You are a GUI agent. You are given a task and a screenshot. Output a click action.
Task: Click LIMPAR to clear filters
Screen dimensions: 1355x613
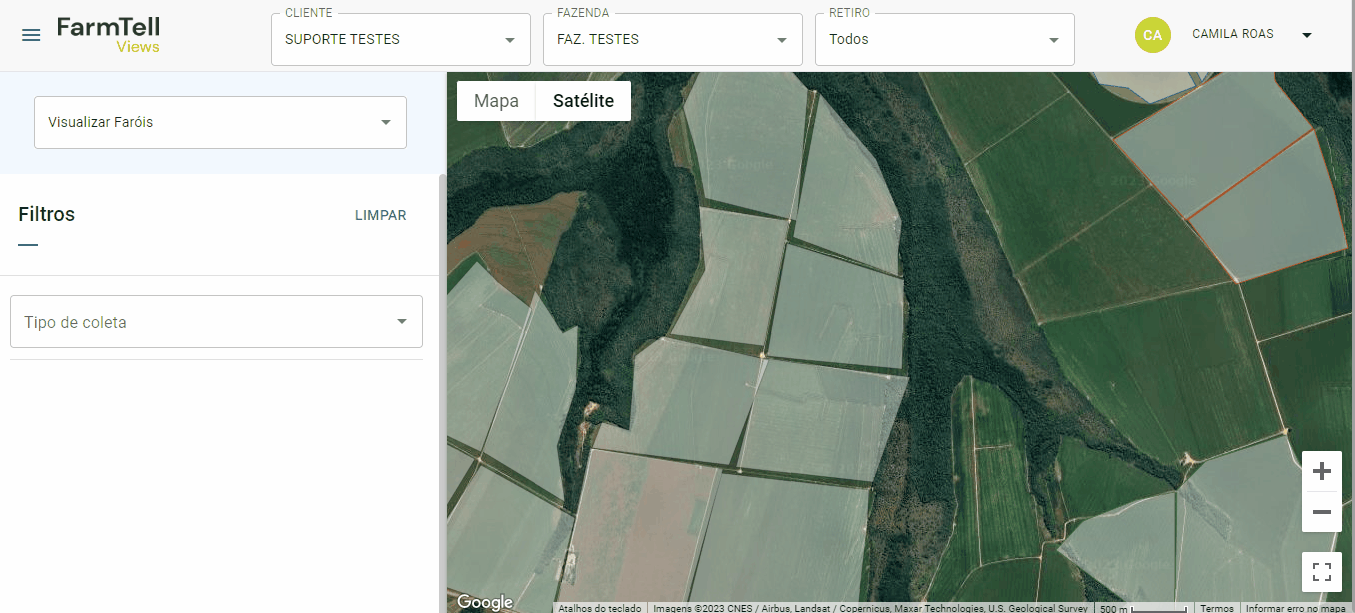point(380,215)
